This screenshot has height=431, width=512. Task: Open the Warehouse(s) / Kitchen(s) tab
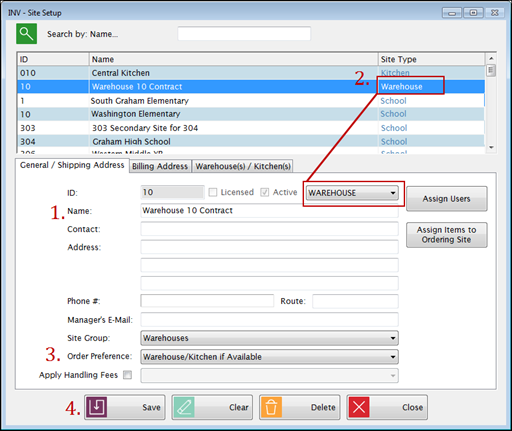coord(243,166)
